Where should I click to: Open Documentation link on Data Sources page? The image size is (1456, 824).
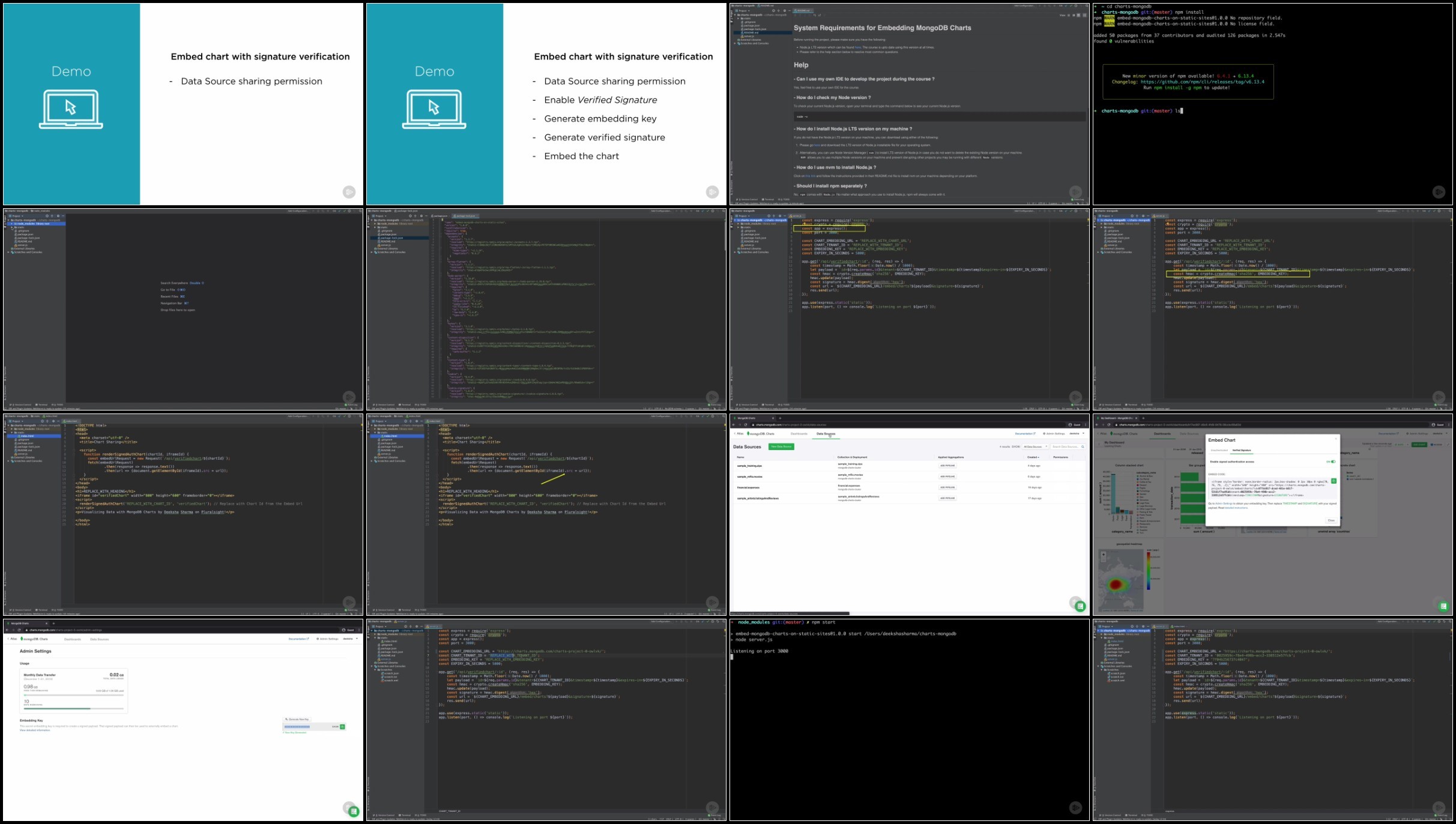pos(1025,433)
